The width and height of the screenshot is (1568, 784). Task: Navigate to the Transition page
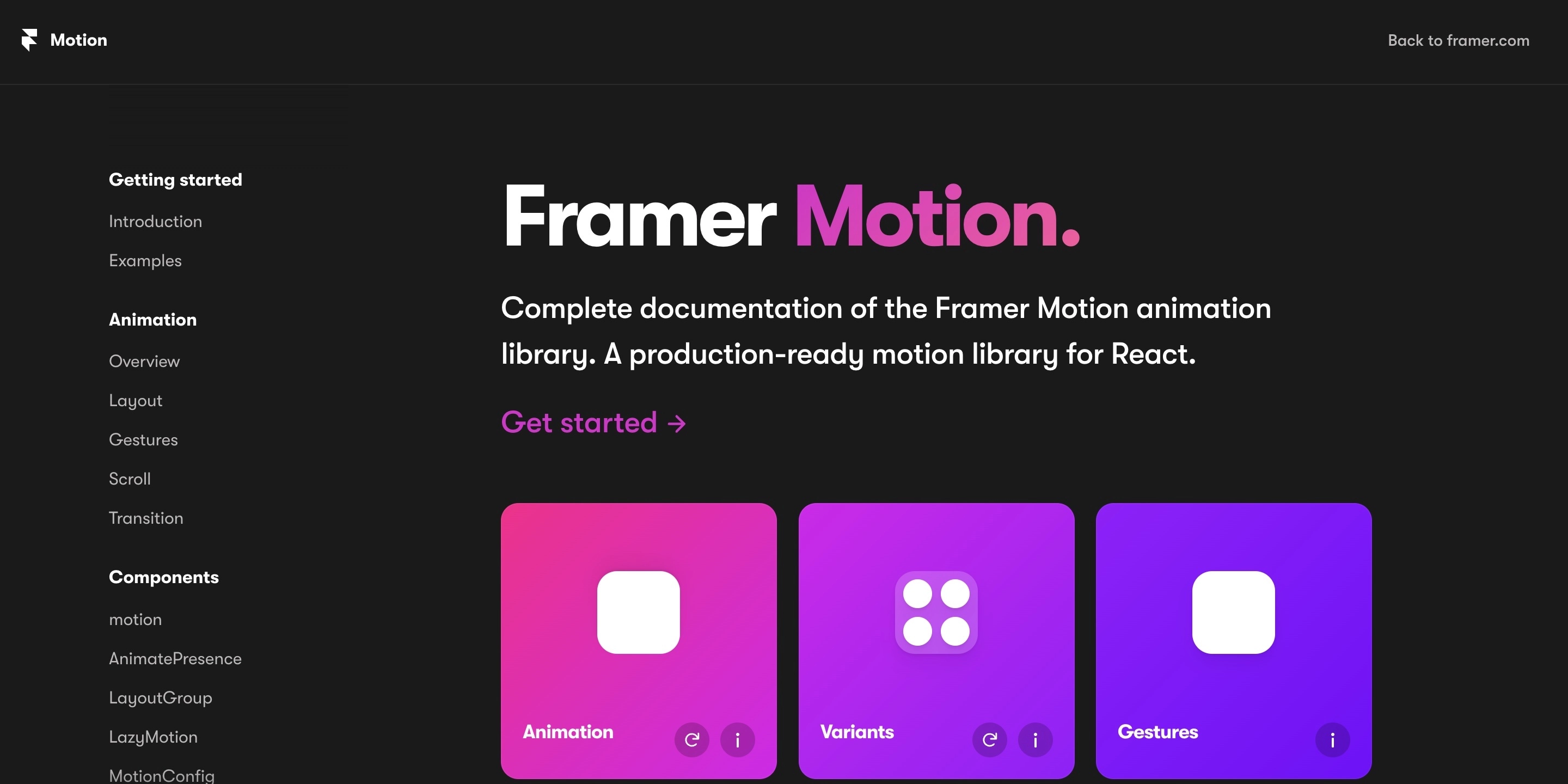(145, 517)
